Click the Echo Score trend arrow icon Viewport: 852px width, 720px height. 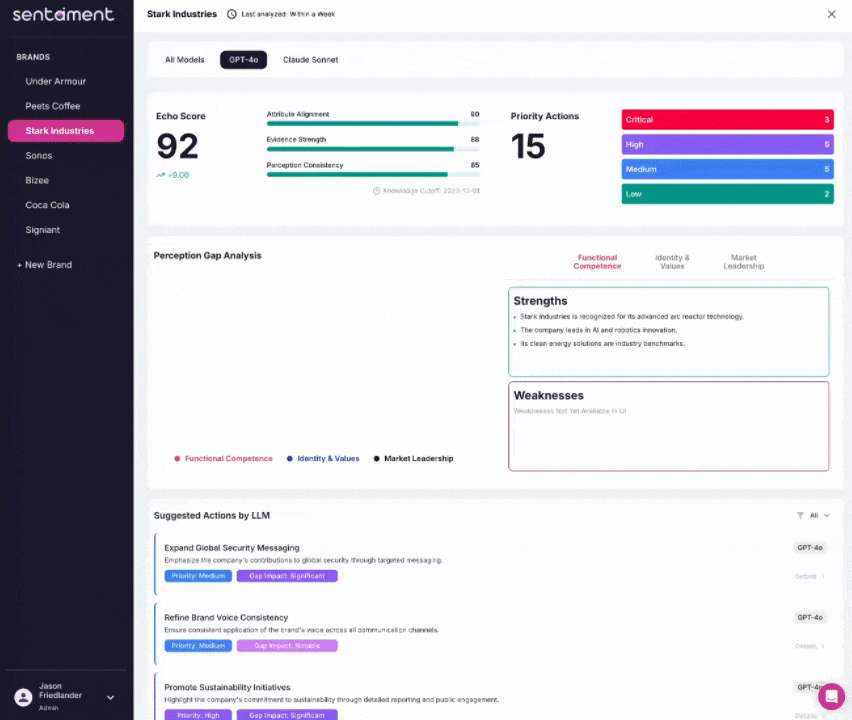(160, 175)
